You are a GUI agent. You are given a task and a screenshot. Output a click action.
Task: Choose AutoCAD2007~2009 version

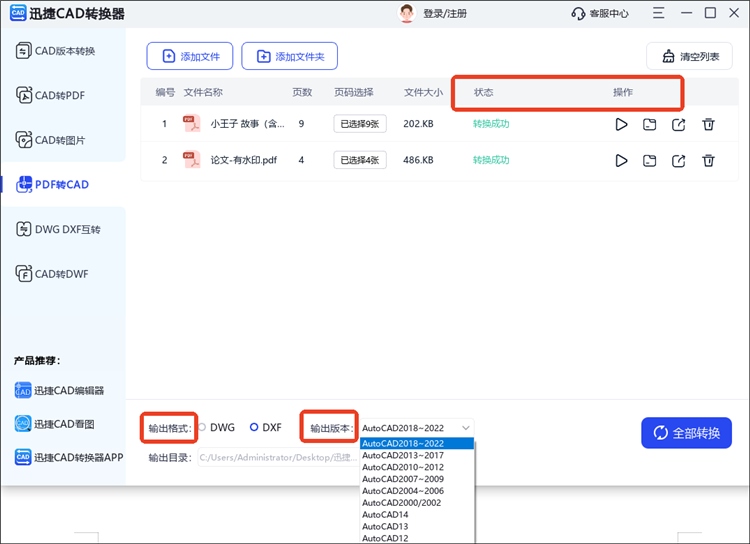click(x=417, y=479)
